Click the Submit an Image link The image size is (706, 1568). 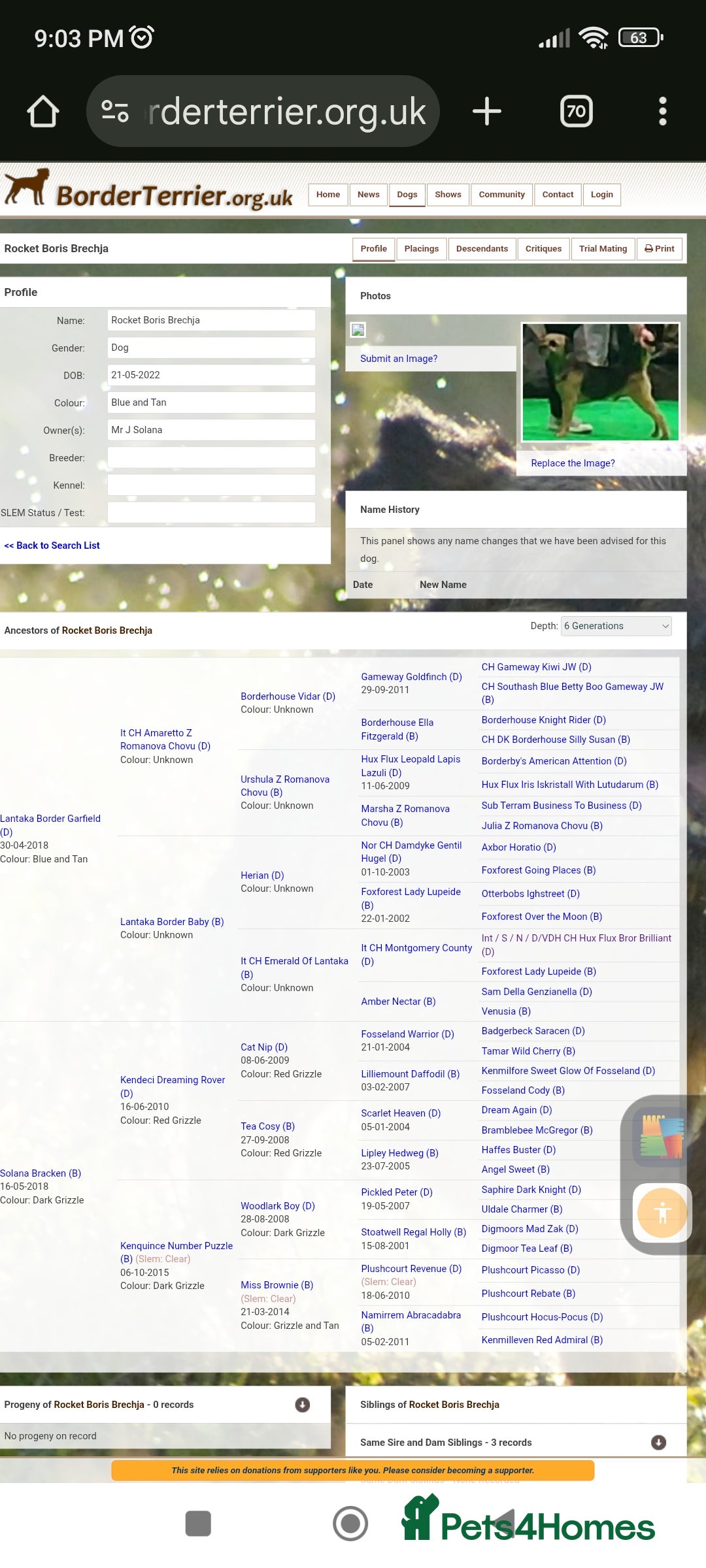399,359
